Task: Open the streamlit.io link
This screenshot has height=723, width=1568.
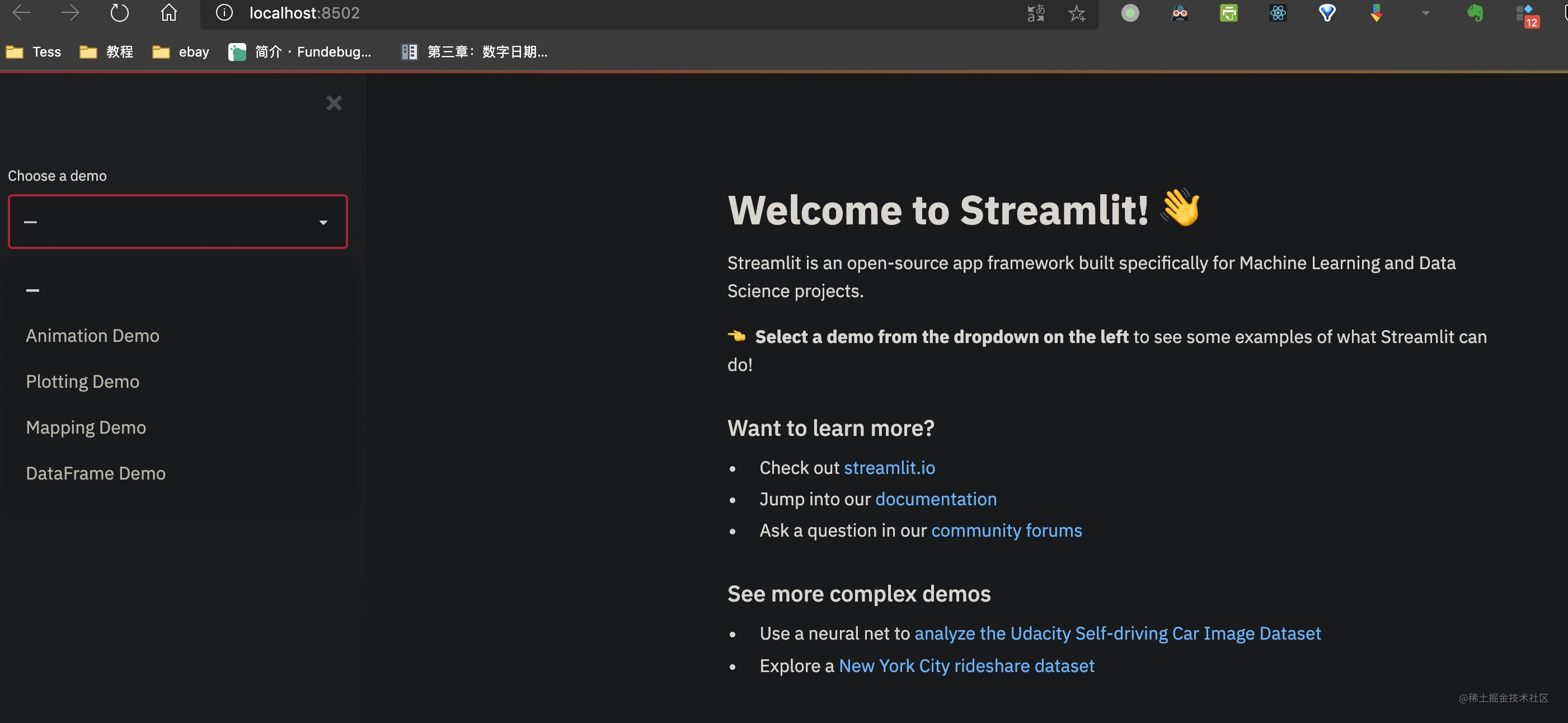Action: click(x=889, y=467)
